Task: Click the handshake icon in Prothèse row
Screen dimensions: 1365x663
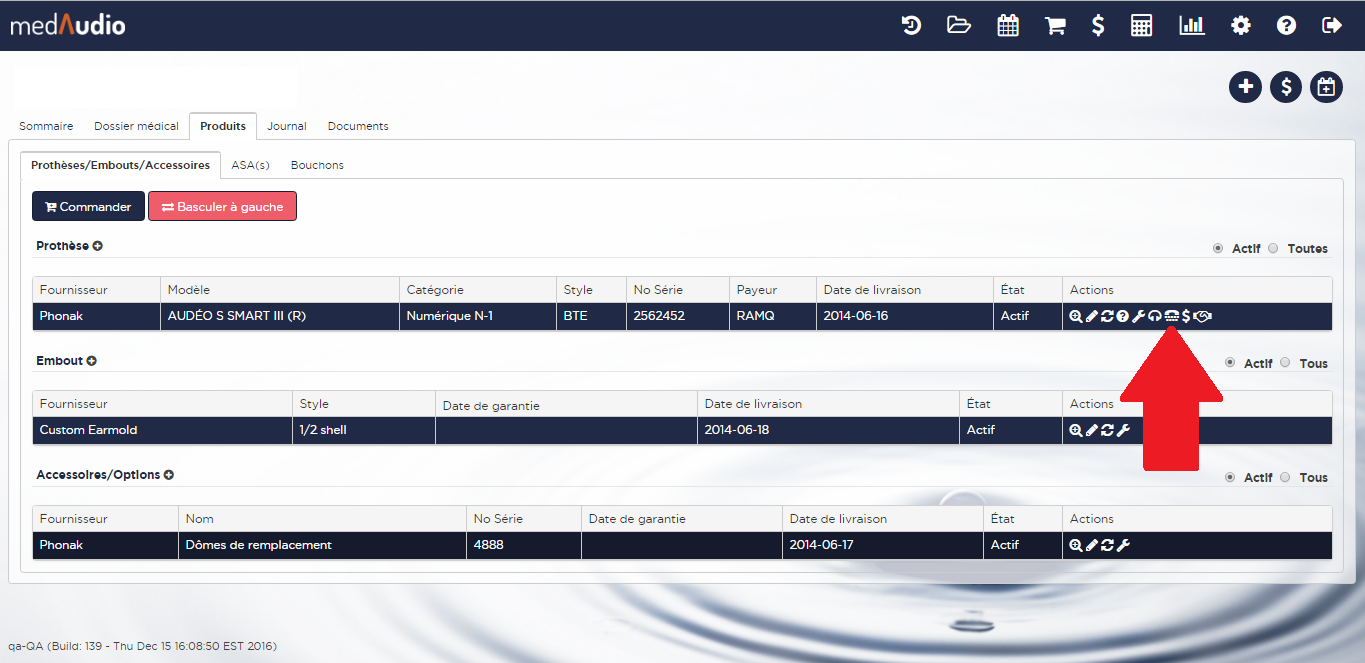Action: pyautogui.click(x=1203, y=316)
